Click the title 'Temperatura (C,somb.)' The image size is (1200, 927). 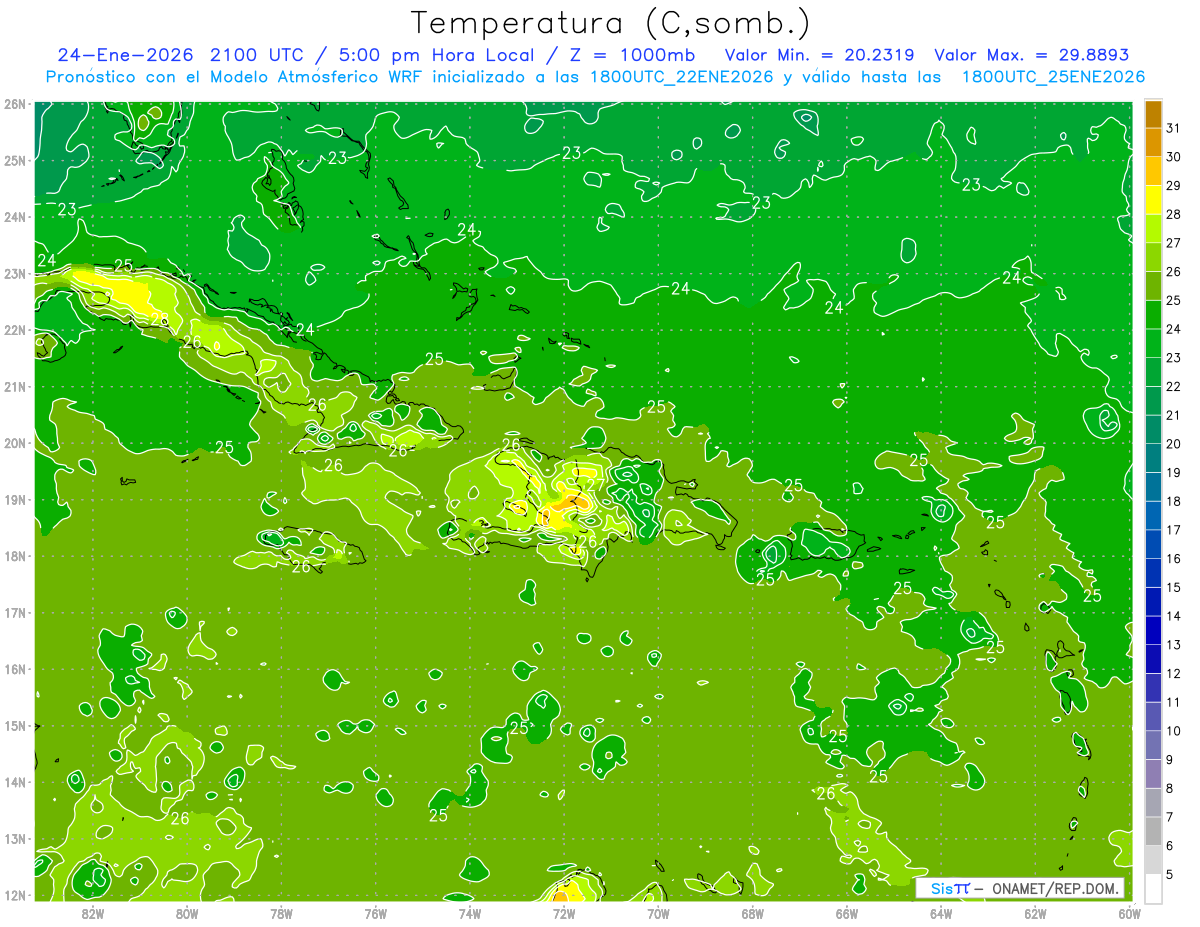tap(611, 23)
